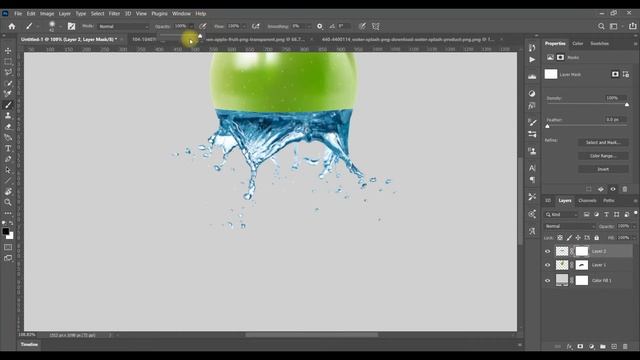Open the brush settings panel toggle icon
640x360 pixels.
click(71, 26)
